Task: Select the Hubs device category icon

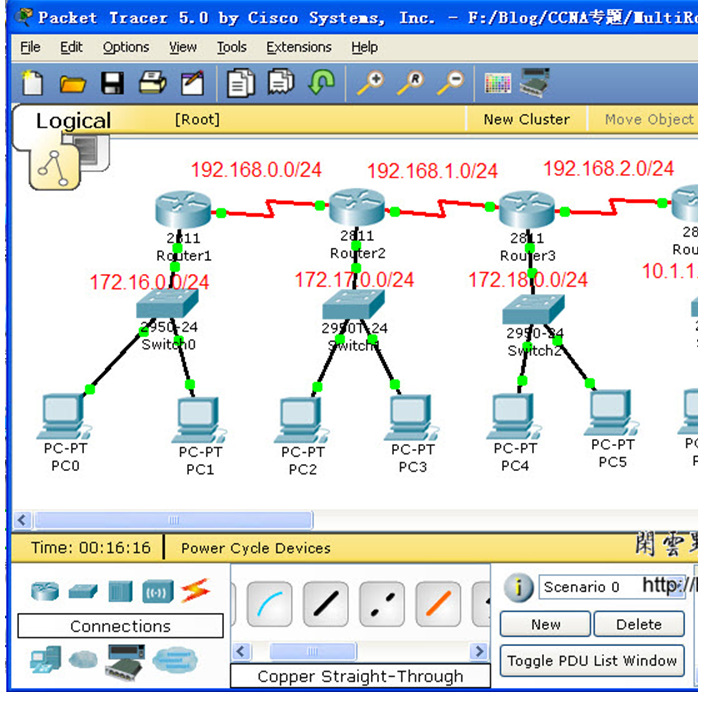Action: pyautogui.click(x=121, y=591)
